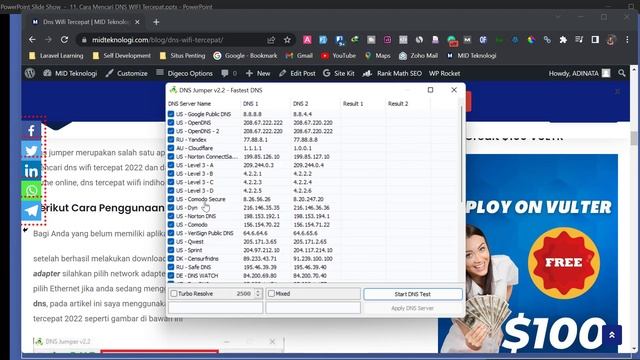Click the browser address bar URL
Screen dimensions: 640x360
pyautogui.click(x=158, y=40)
